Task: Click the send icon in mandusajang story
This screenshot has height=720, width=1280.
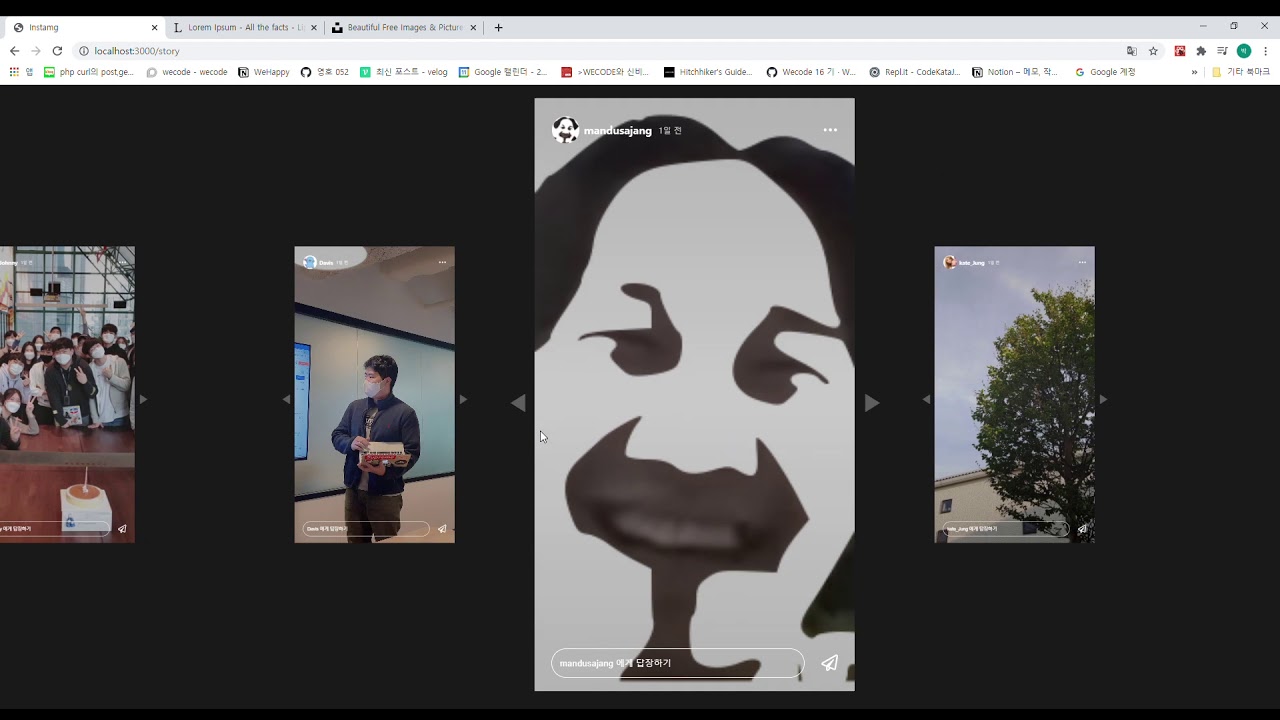Action: [x=829, y=663]
